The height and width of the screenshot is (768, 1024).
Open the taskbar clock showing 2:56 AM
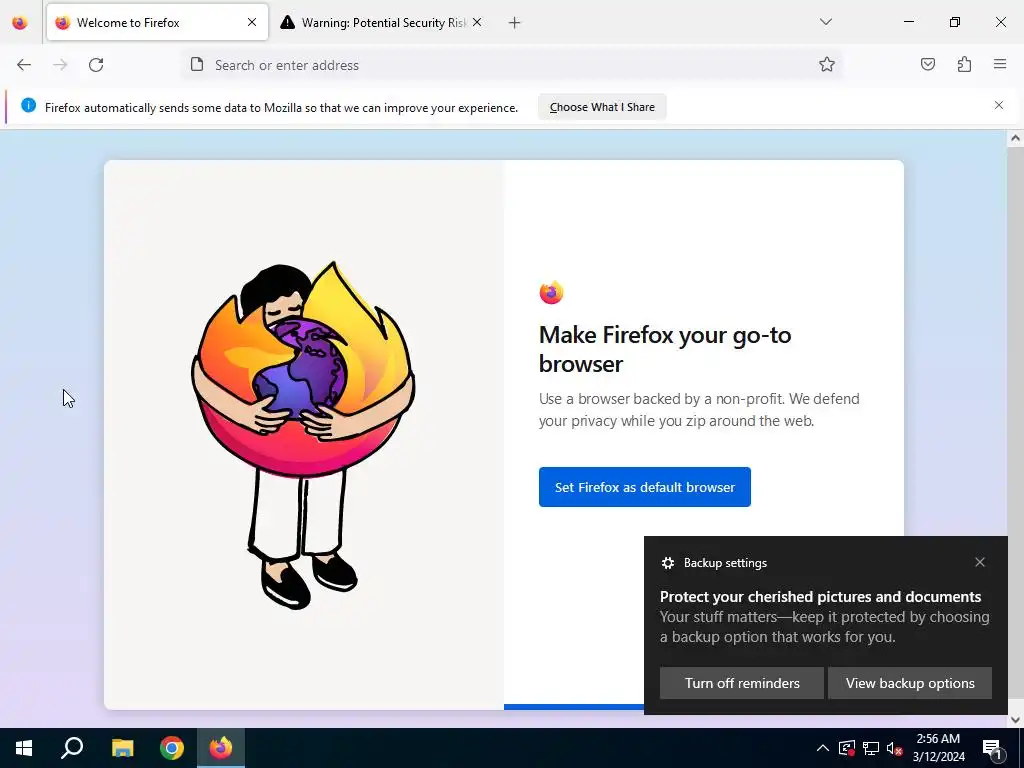[938, 748]
